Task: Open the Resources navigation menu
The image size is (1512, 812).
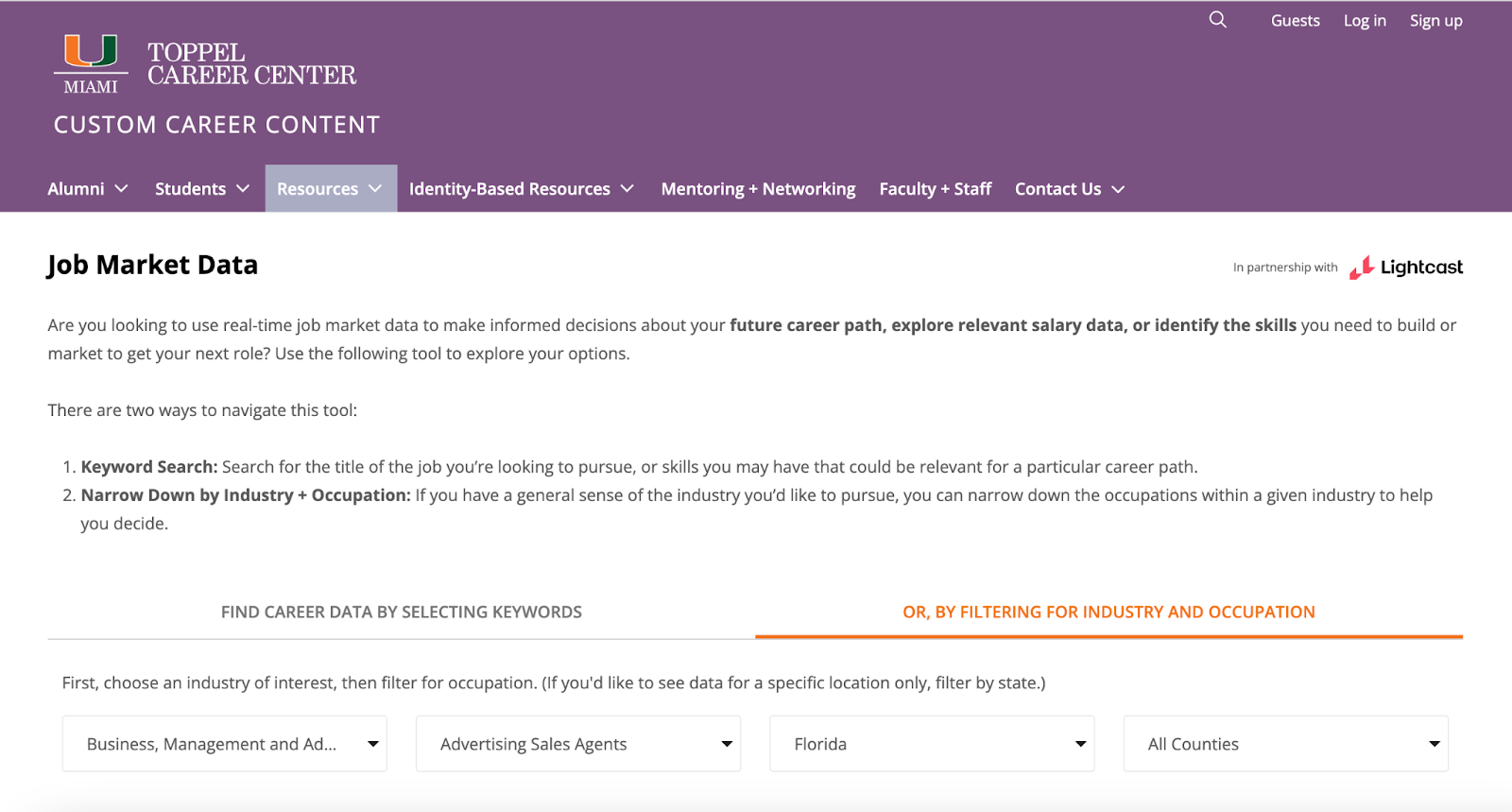Action: [330, 189]
